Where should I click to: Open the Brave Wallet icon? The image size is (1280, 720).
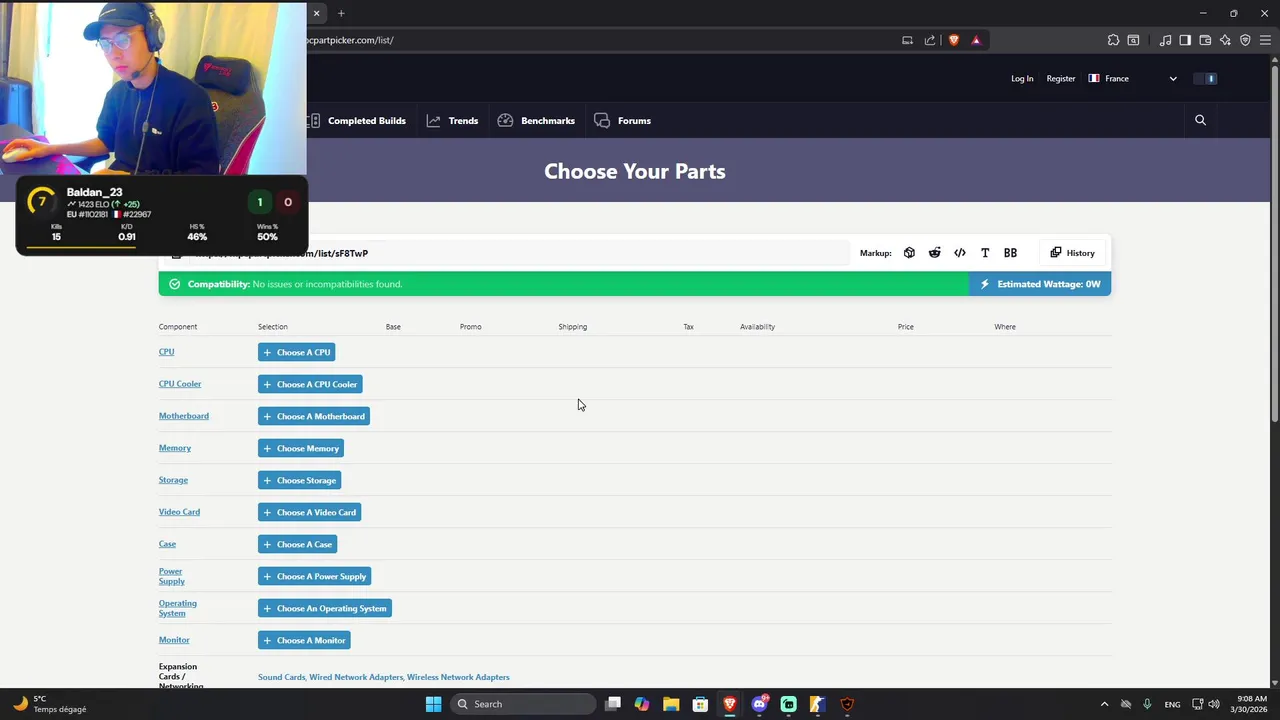(x=1205, y=40)
